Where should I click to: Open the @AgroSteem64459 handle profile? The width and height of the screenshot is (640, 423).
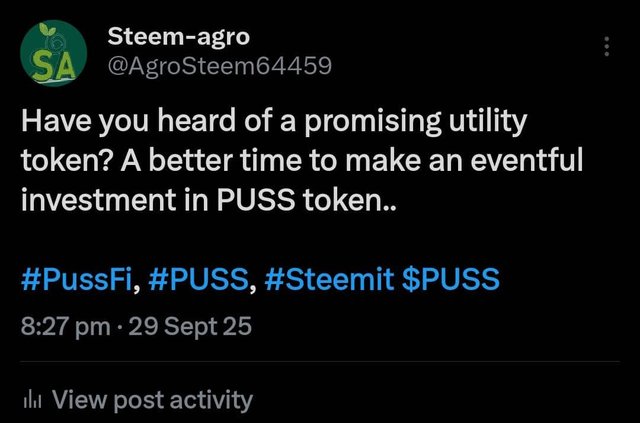[218, 67]
